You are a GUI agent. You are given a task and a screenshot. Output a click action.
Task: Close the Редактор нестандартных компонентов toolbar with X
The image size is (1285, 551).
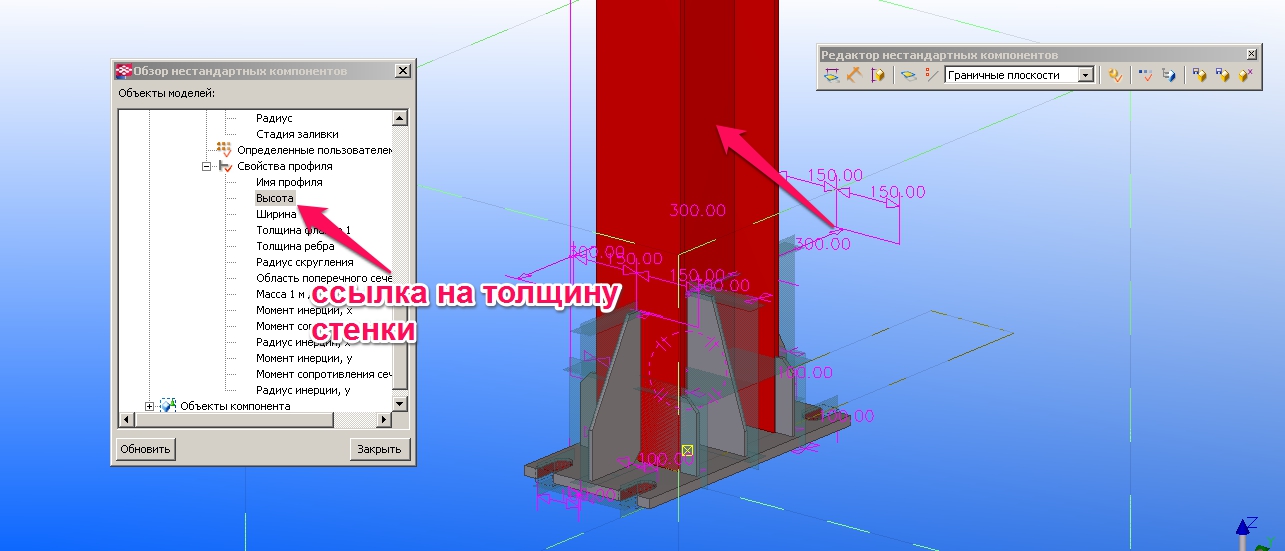1251,54
